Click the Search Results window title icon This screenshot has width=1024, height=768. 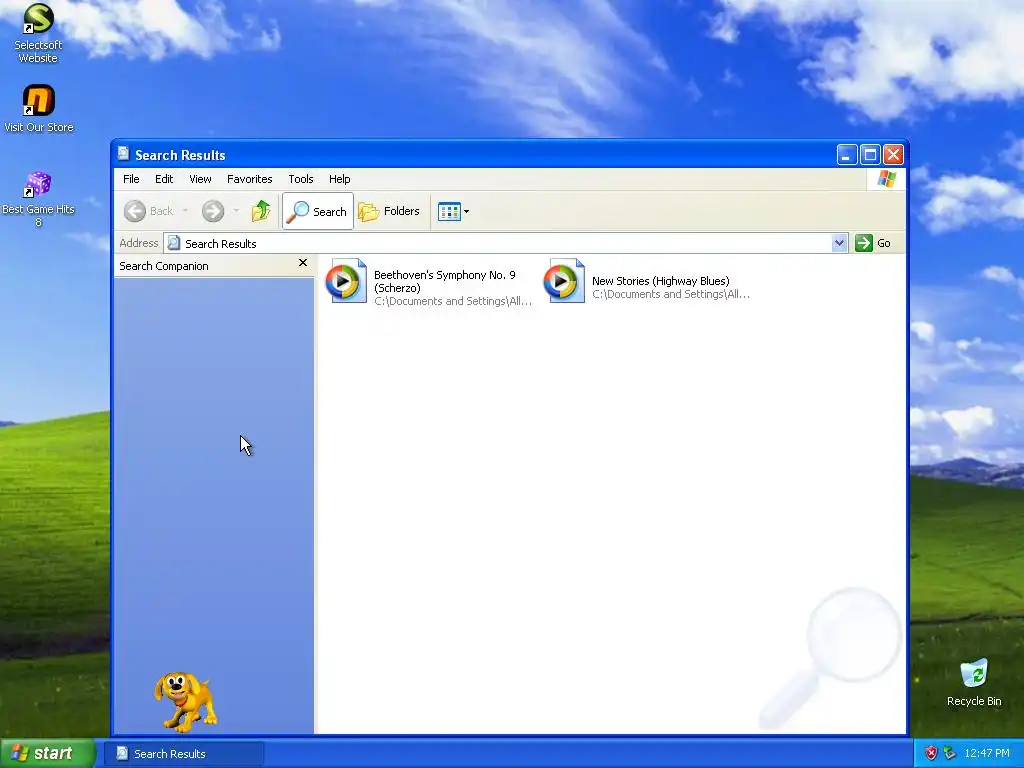(x=123, y=154)
